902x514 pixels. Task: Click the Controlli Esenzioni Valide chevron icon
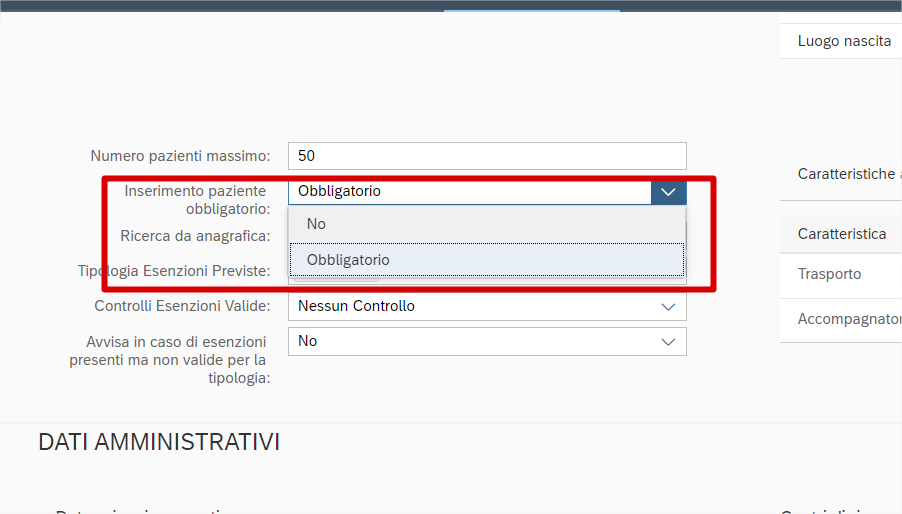(x=668, y=307)
